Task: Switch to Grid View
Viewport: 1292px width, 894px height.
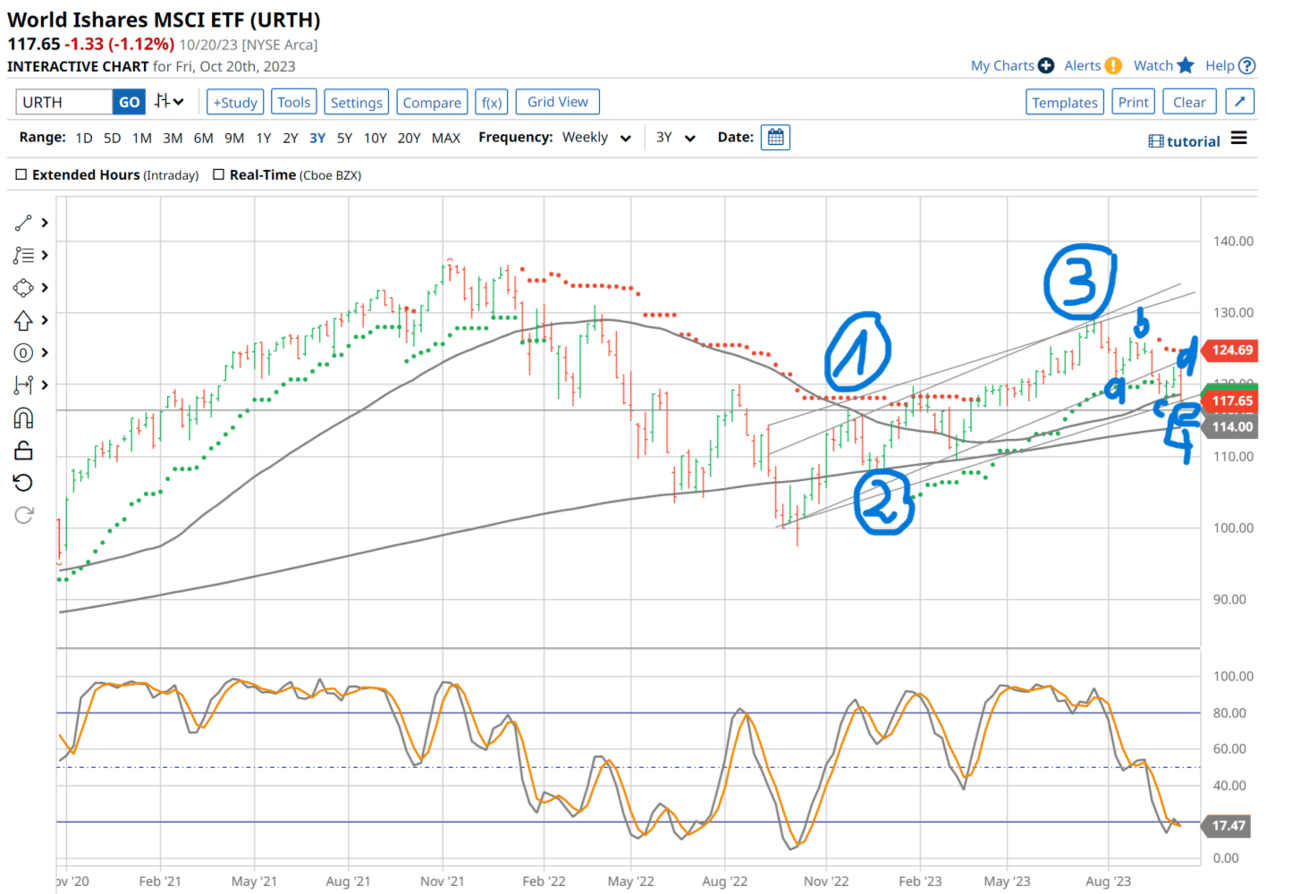Action: [558, 102]
